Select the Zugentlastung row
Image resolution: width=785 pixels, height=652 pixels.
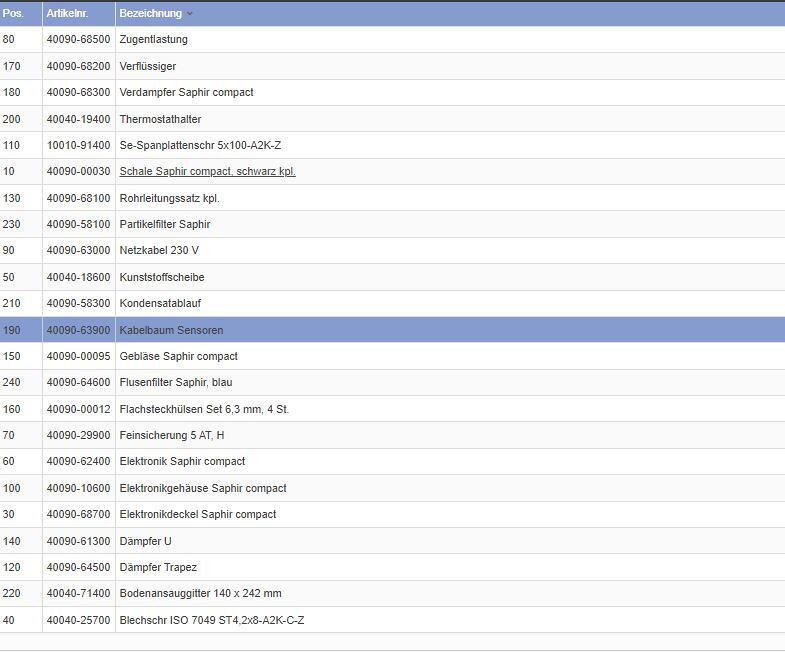153,39
